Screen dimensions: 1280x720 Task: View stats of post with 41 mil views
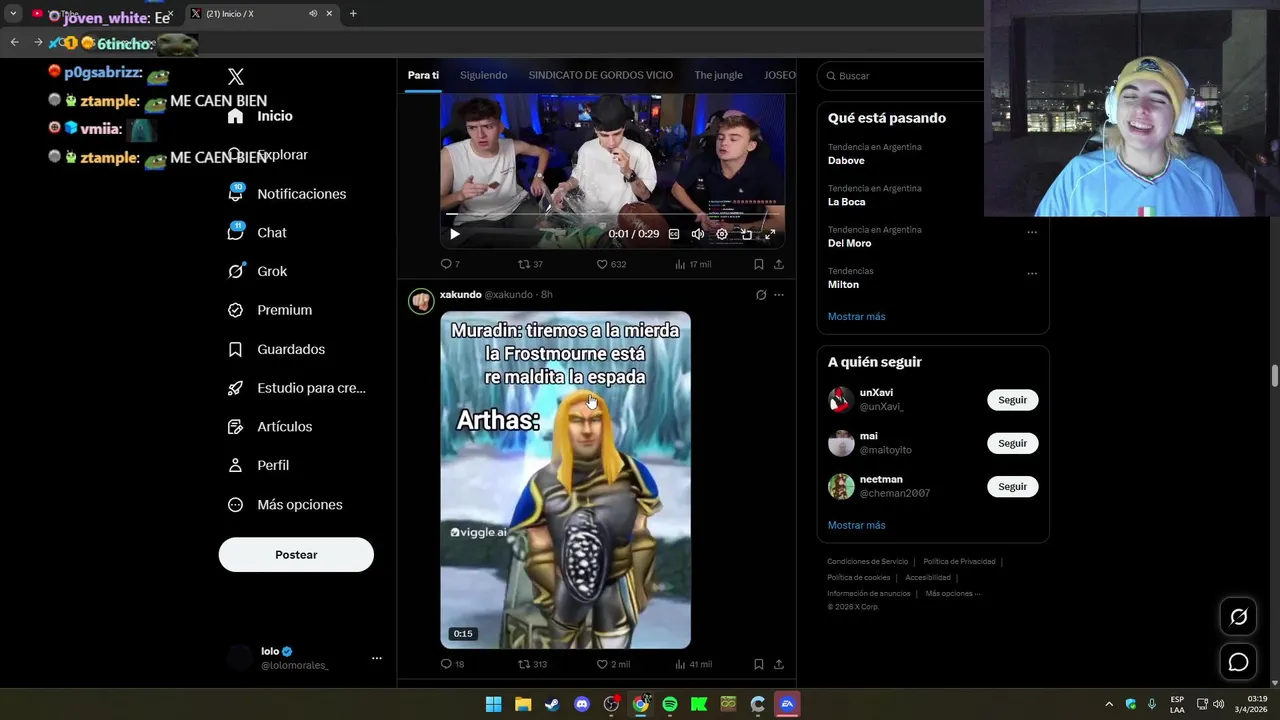[x=693, y=664]
